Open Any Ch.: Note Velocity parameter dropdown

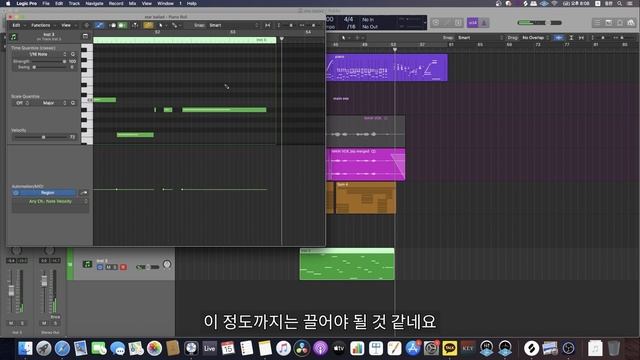click(x=50, y=202)
